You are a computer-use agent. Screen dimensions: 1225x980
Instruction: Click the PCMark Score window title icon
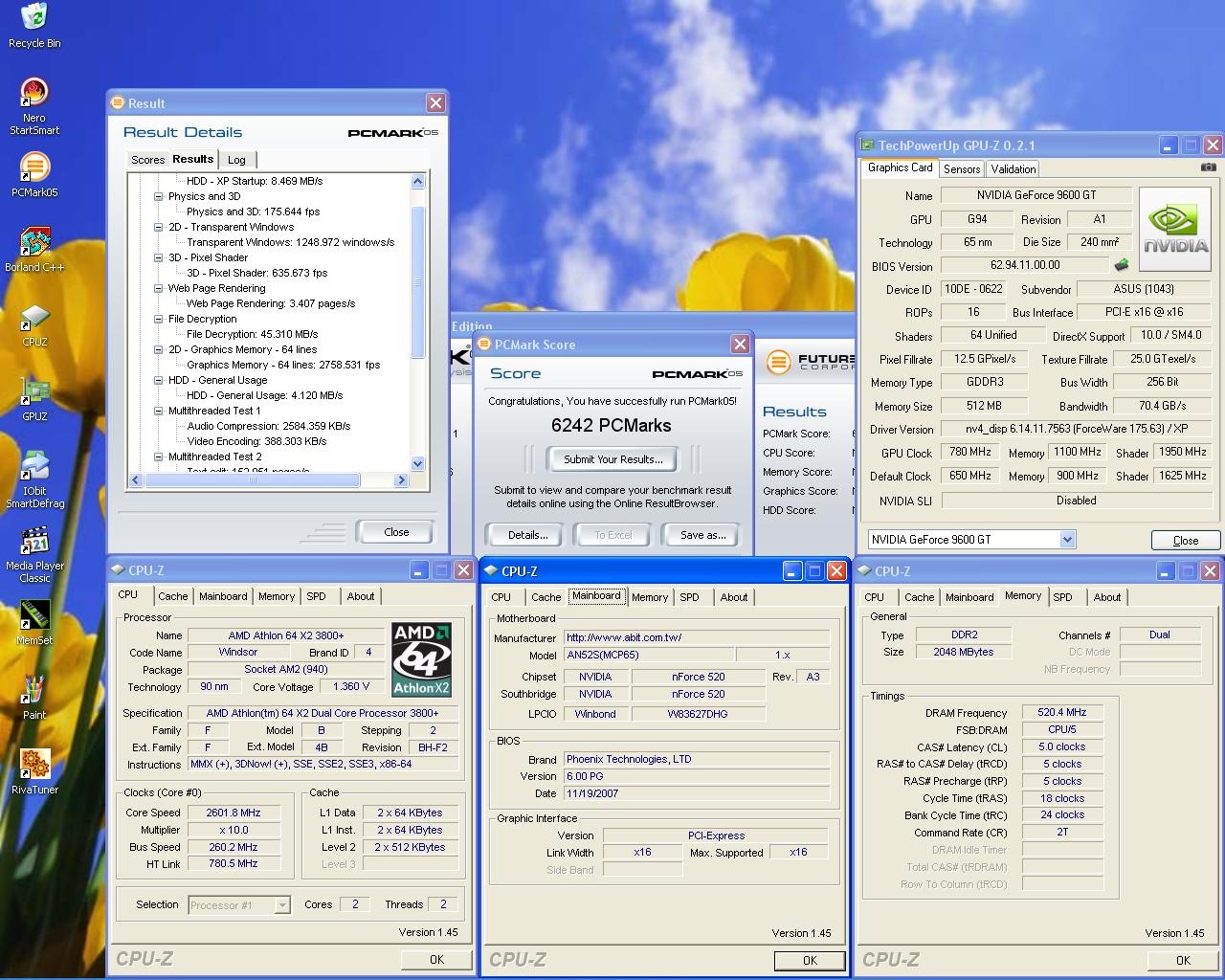(483, 345)
